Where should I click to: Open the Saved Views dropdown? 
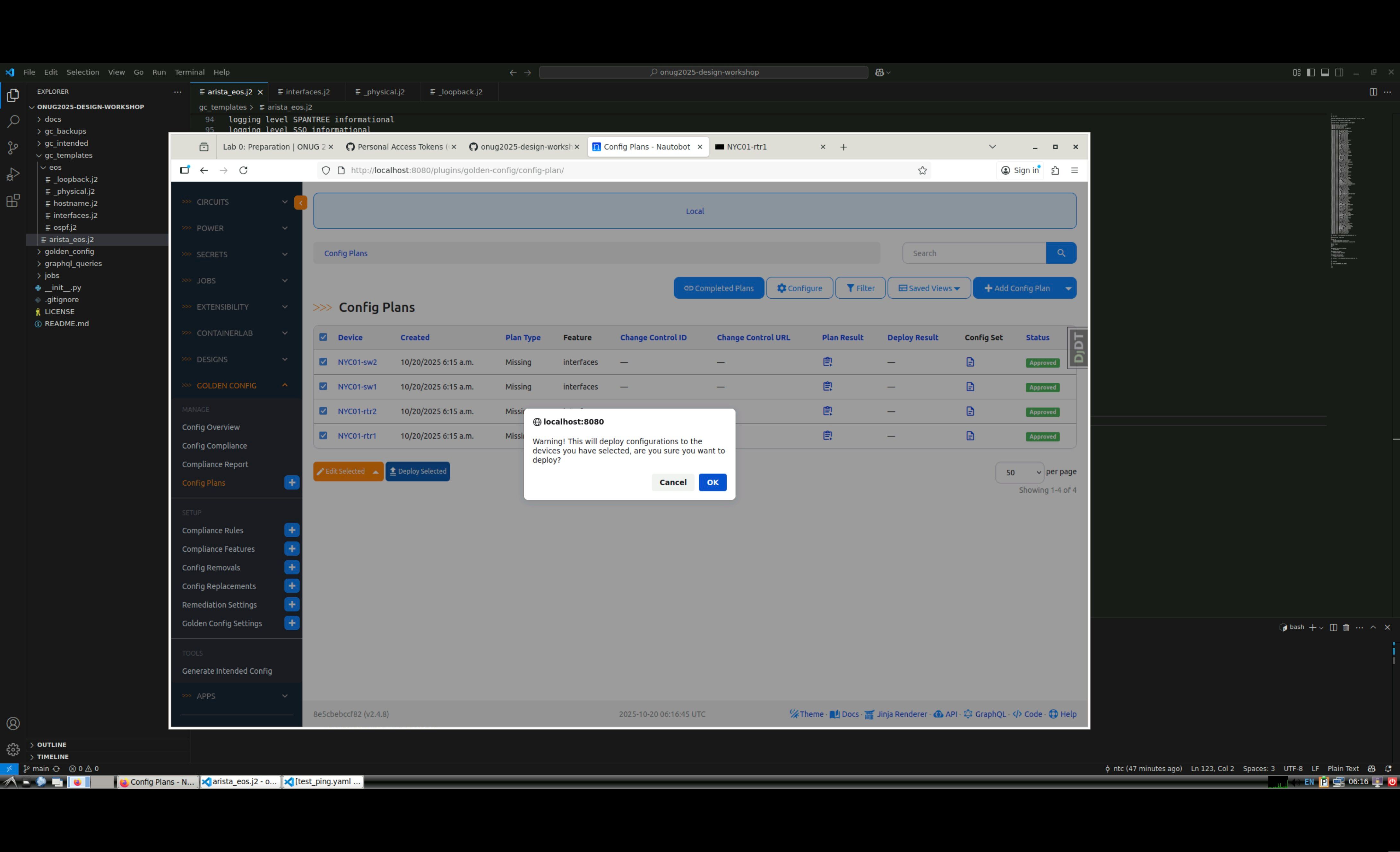tap(929, 288)
